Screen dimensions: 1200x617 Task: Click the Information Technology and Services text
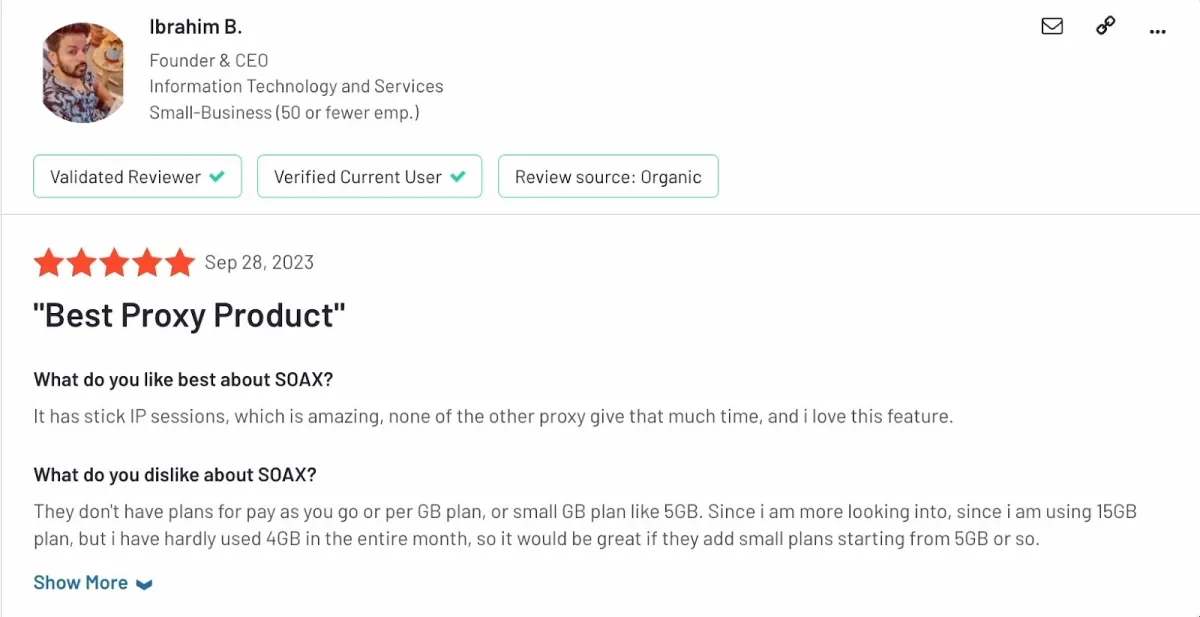click(296, 87)
